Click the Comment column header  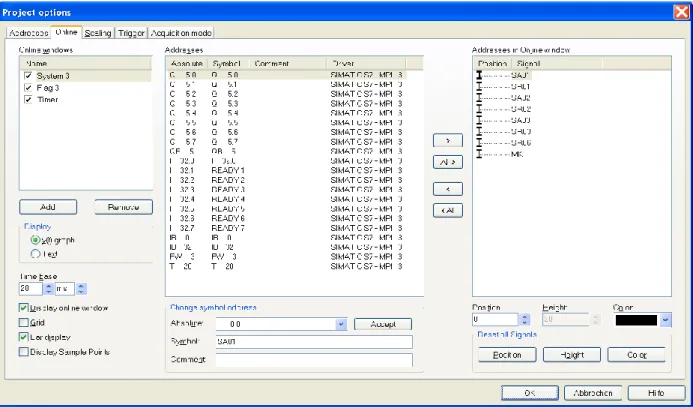tap(288, 64)
